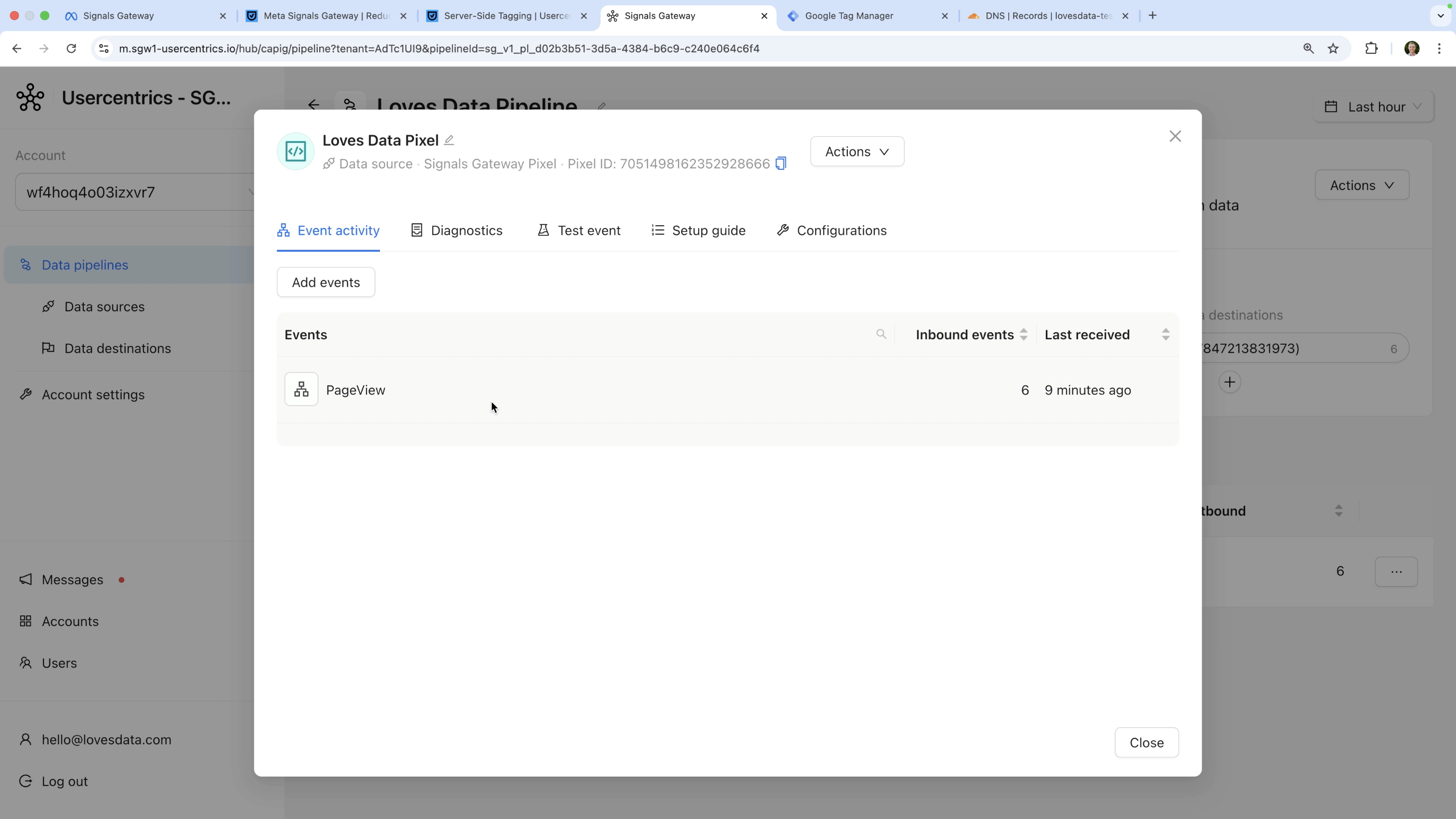Bookmark this page with the star icon

click(1333, 49)
